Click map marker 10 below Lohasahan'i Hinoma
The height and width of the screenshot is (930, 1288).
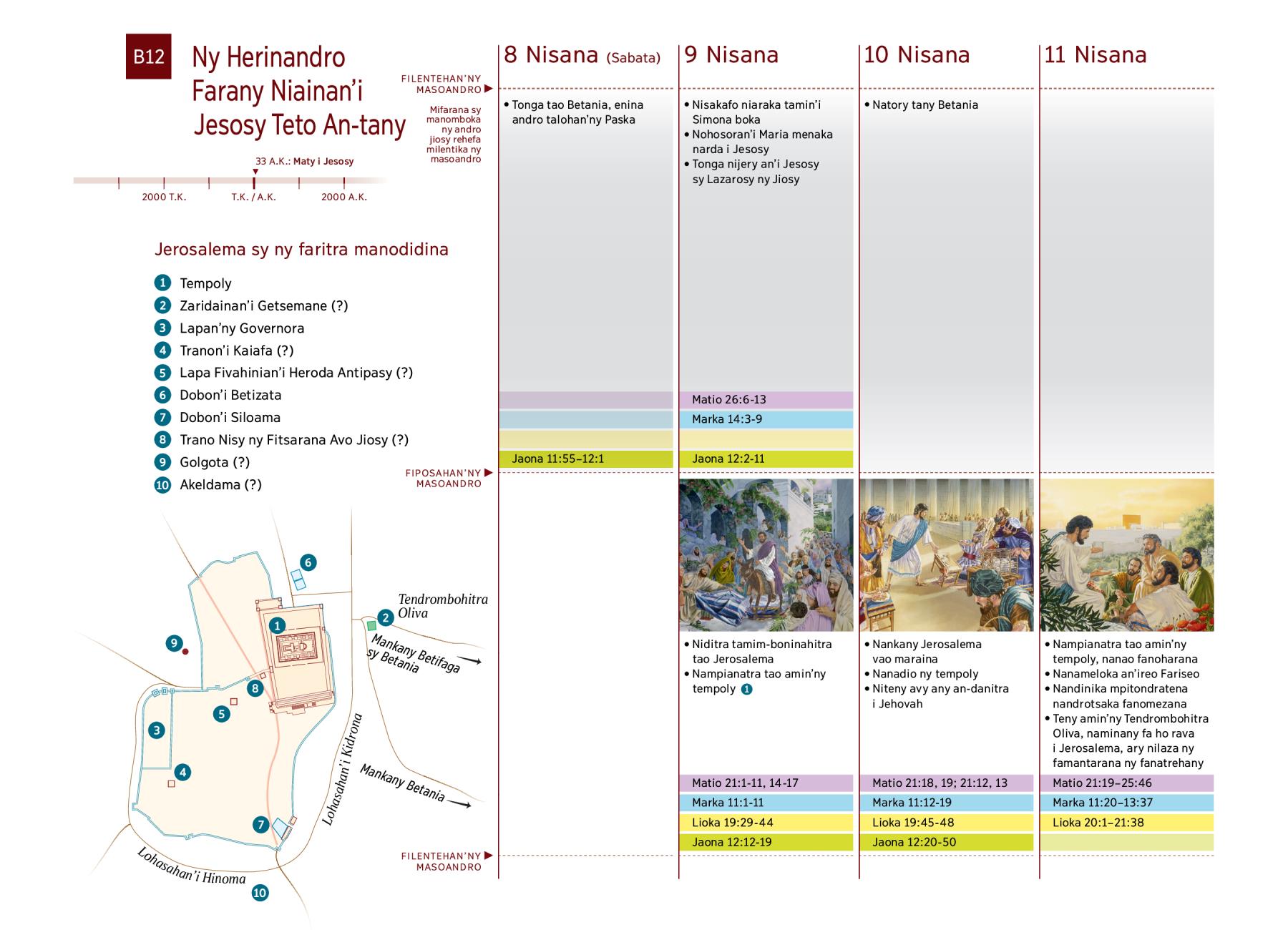pos(260,892)
